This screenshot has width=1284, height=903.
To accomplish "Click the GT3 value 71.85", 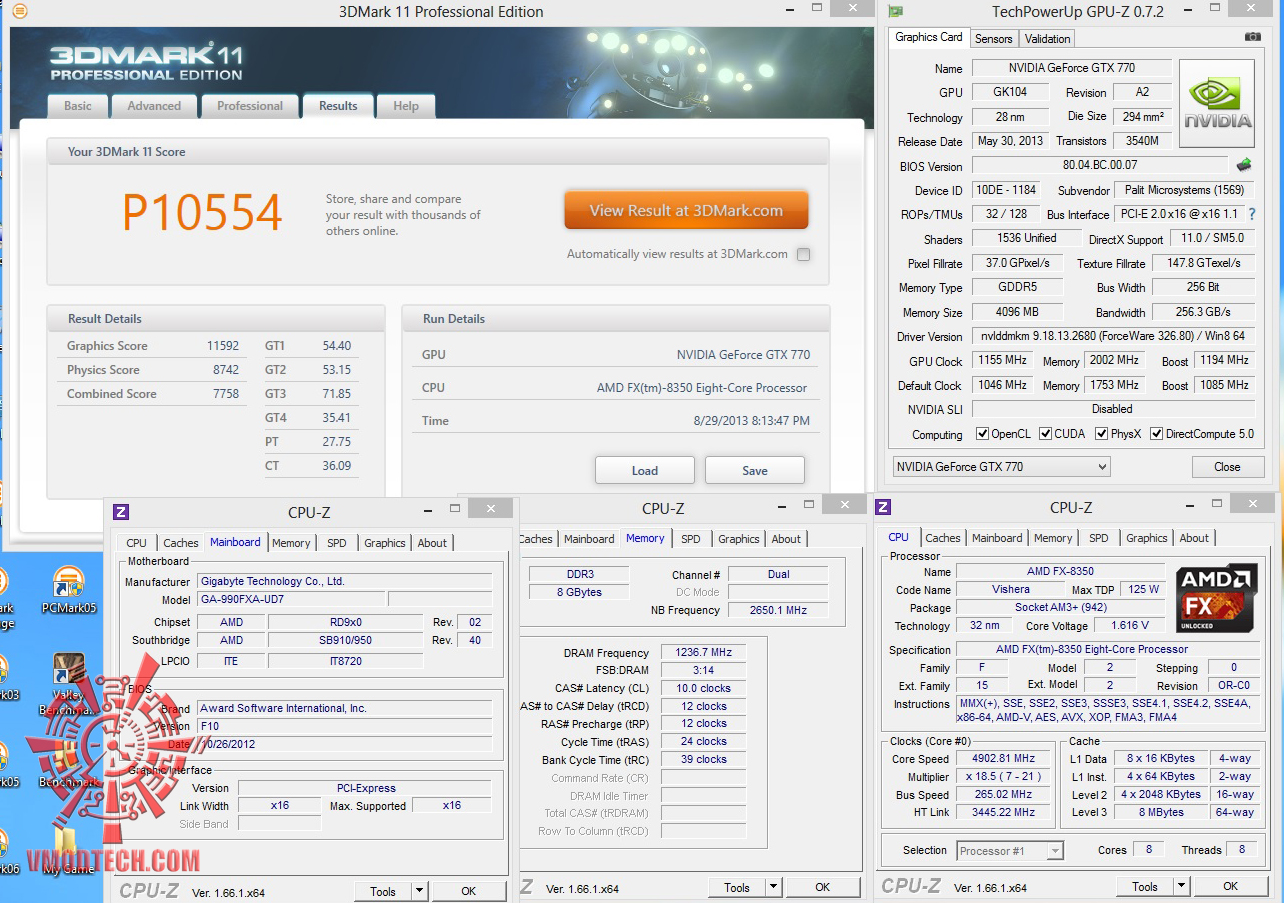I will 337,394.
